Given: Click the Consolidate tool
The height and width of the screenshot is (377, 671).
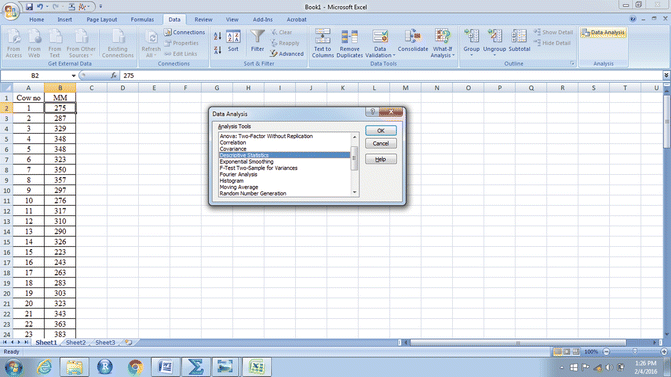Looking at the screenshot, I should point(413,41).
